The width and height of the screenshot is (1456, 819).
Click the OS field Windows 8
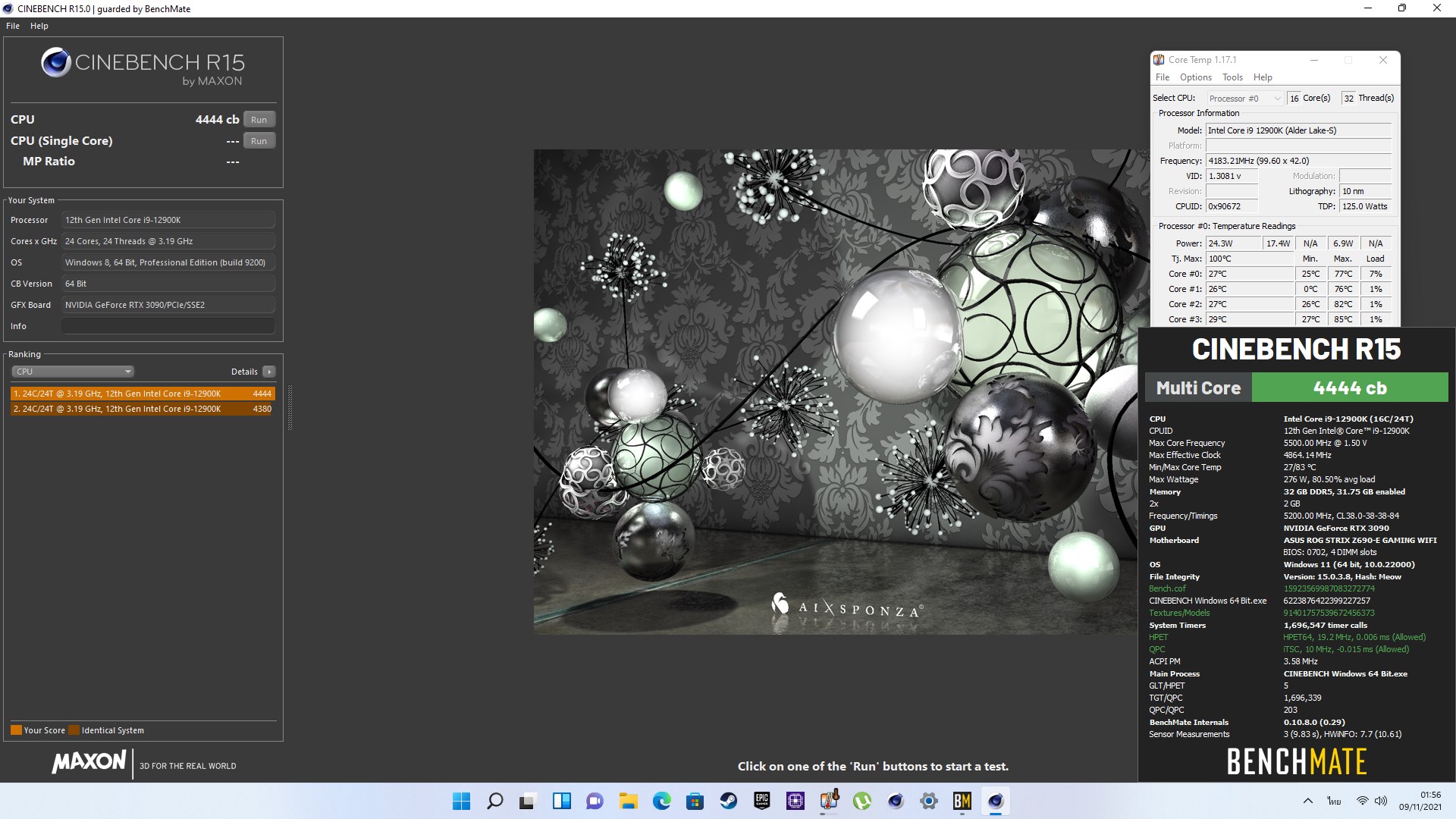coord(168,262)
